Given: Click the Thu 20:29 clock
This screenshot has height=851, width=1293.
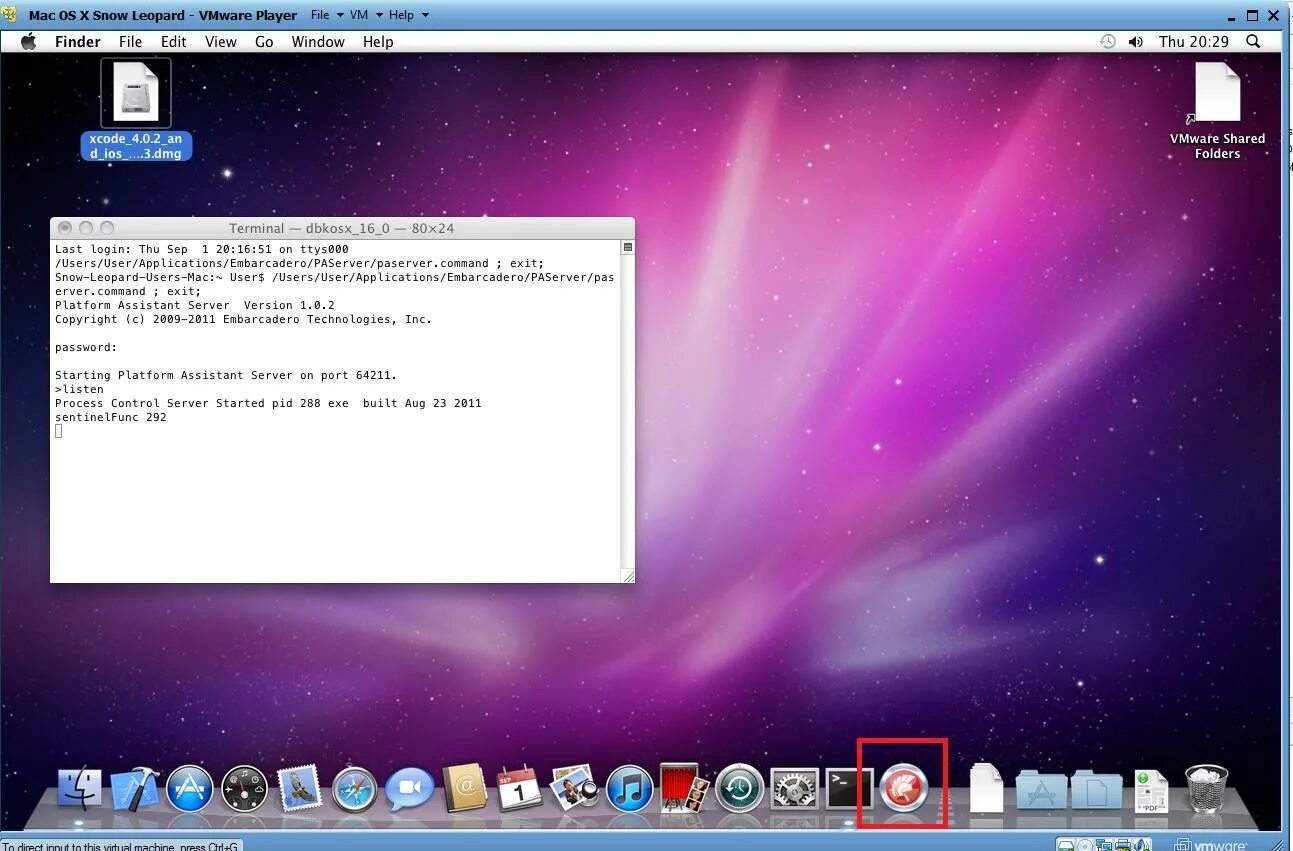Looking at the screenshot, I should (1194, 42).
